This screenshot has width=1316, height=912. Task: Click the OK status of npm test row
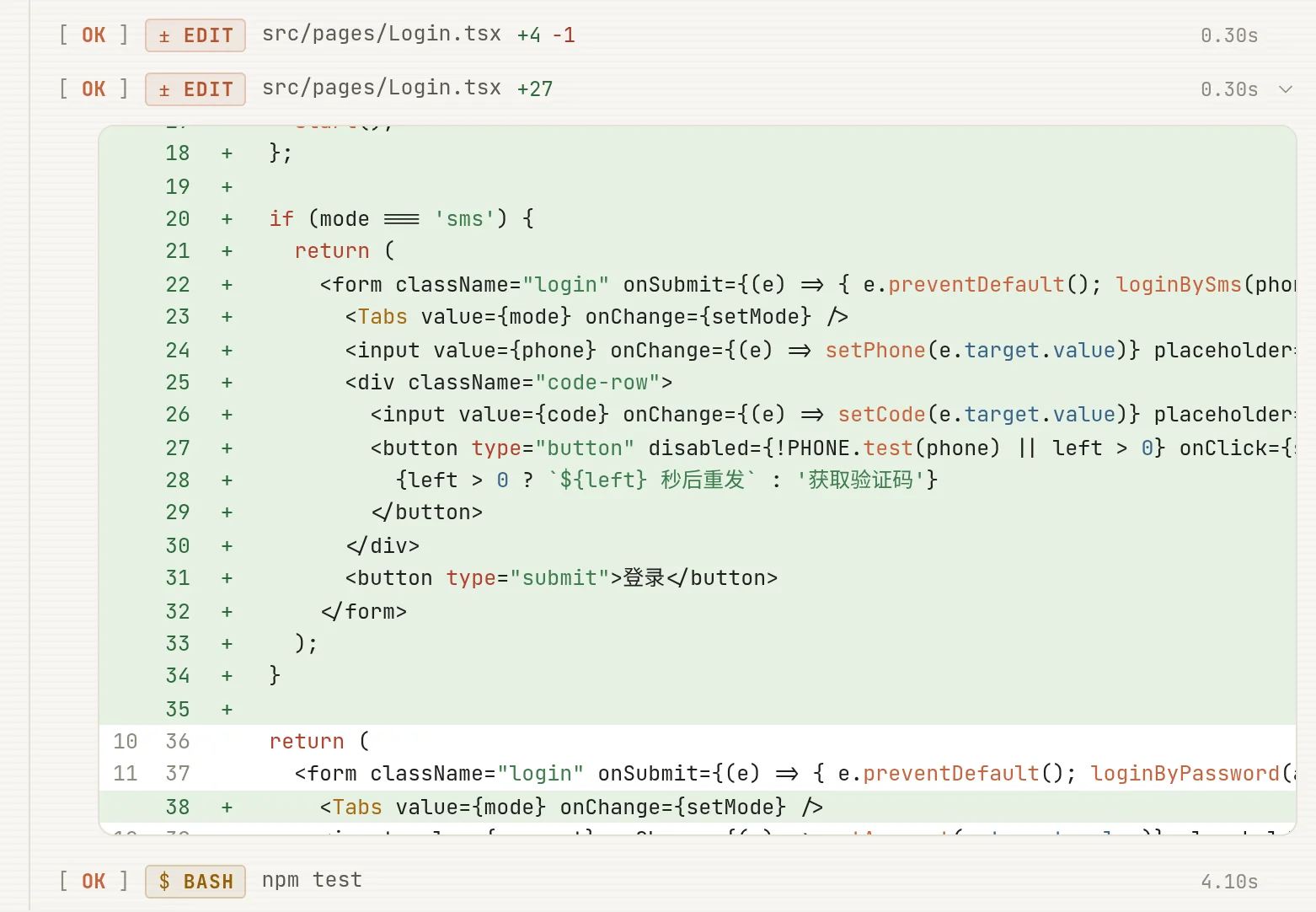pyautogui.click(x=94, y=882)
